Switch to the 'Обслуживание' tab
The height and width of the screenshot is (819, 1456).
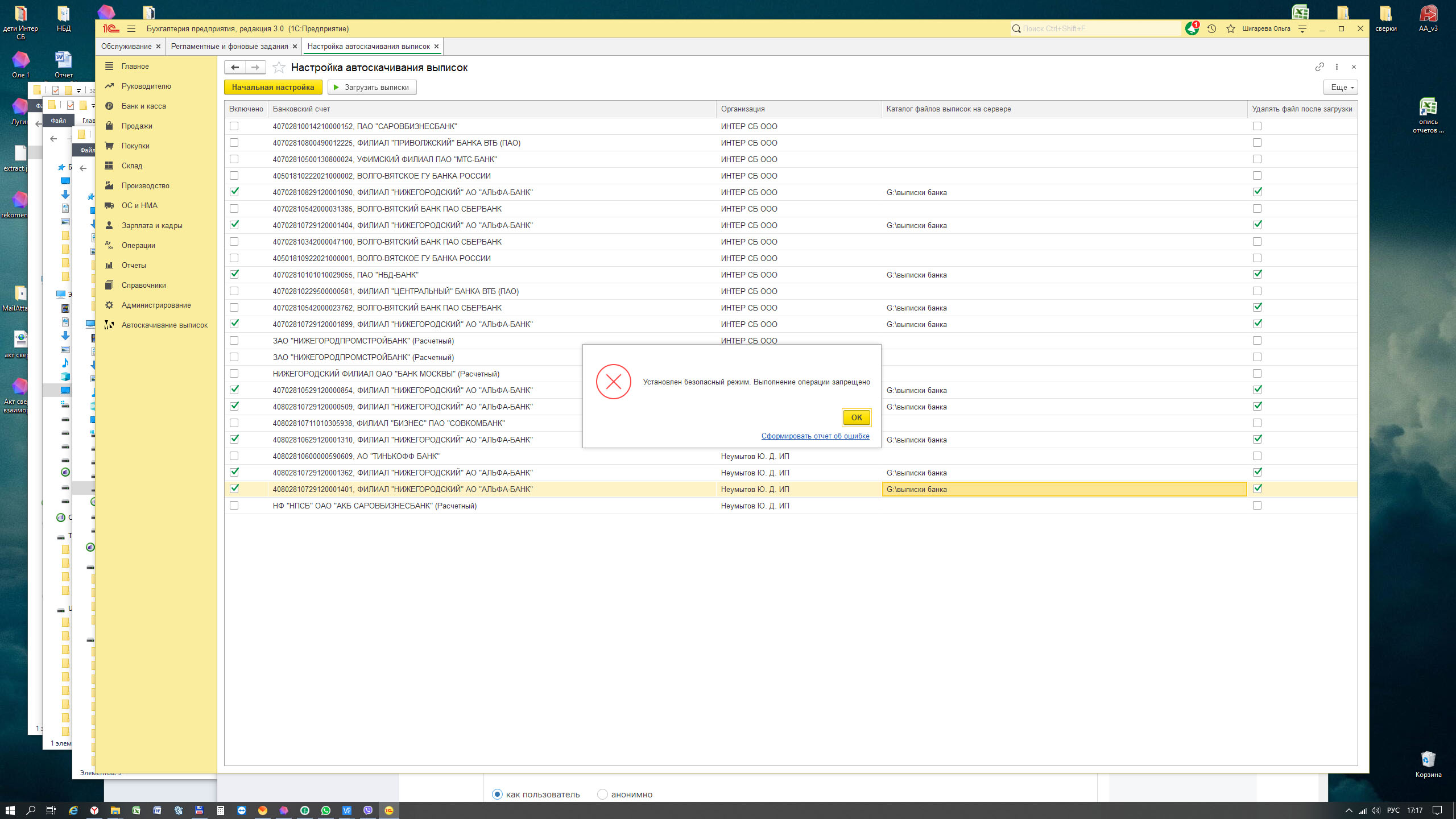126,46
